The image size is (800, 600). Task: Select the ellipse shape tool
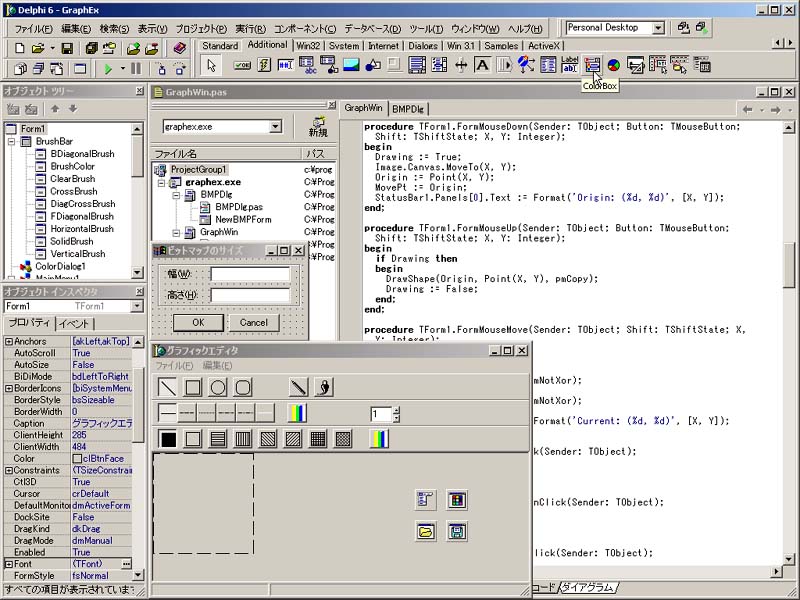click(x=218, y=387)
